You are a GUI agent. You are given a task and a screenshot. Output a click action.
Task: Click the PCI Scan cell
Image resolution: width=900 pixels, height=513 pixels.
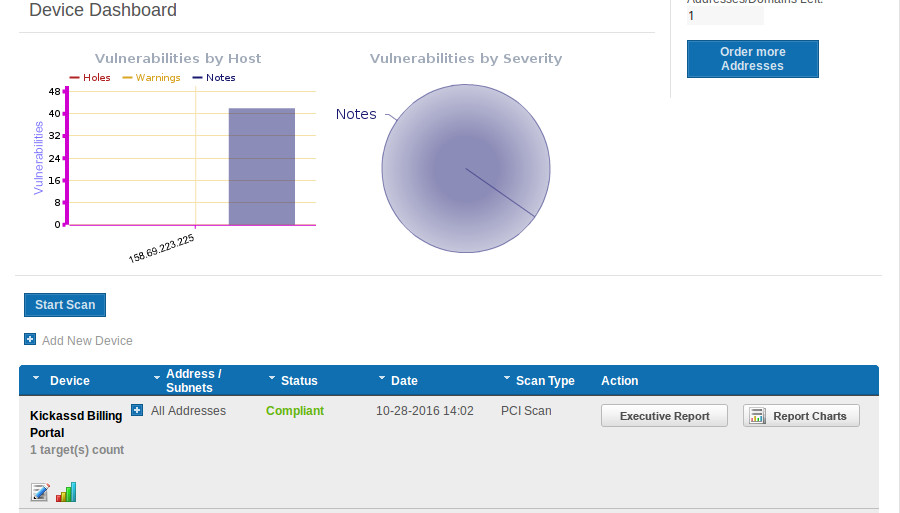click(x=526, y=411)
